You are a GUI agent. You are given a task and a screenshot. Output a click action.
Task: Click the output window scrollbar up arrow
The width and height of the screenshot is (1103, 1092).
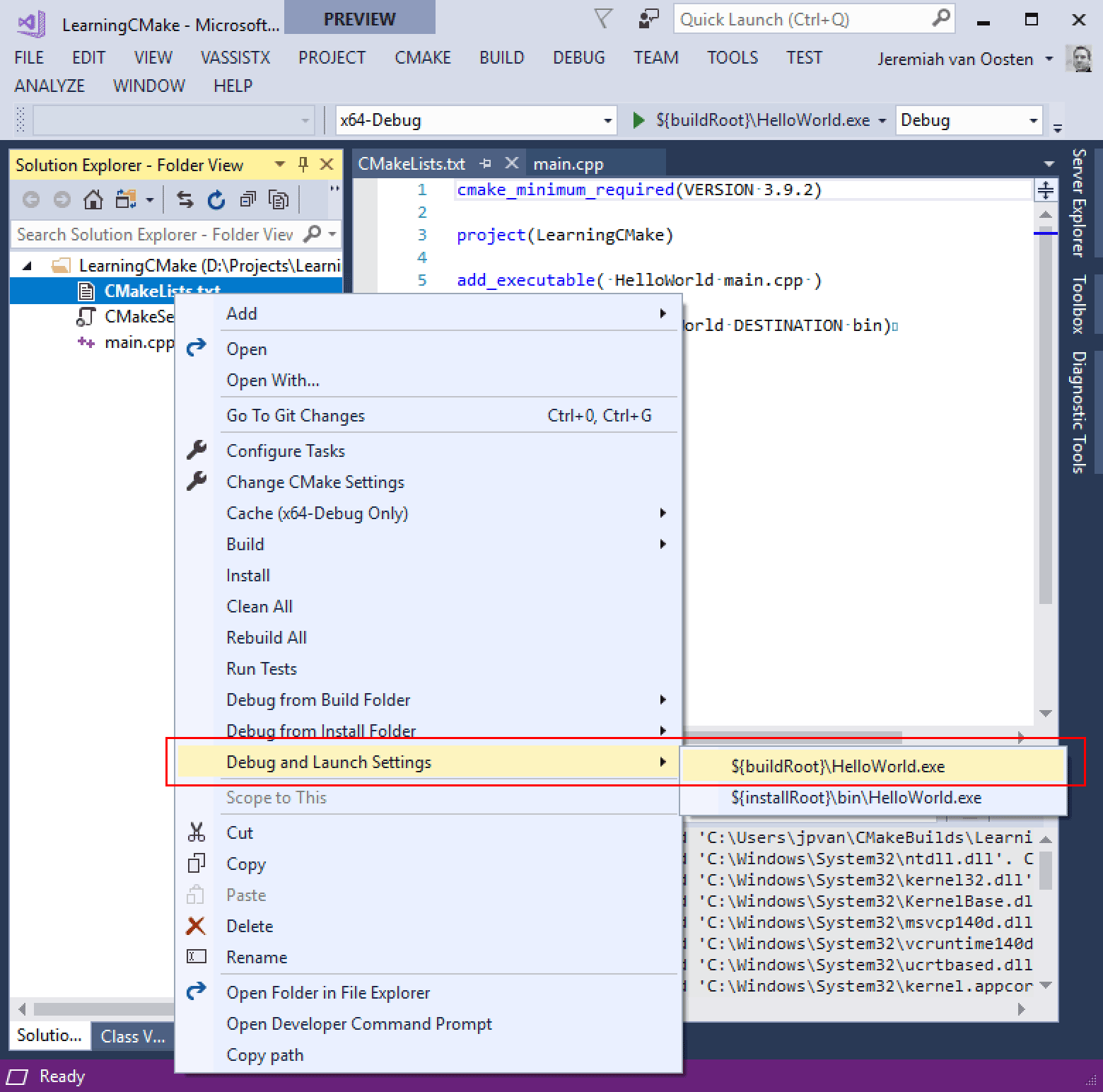(1046, 840)
